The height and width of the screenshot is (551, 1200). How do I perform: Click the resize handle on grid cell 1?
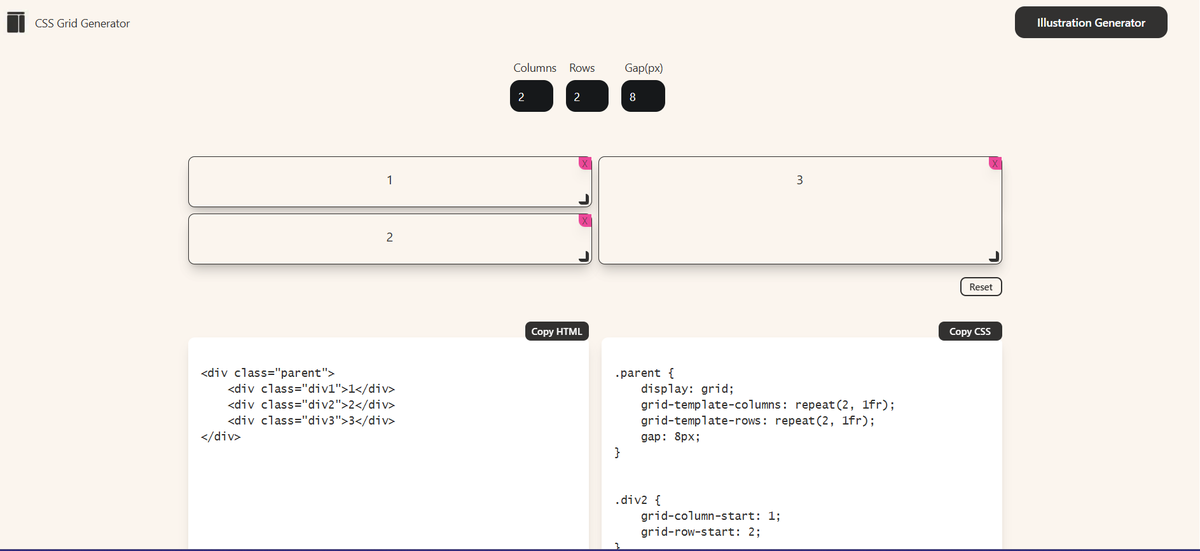[x=584, y=199]
